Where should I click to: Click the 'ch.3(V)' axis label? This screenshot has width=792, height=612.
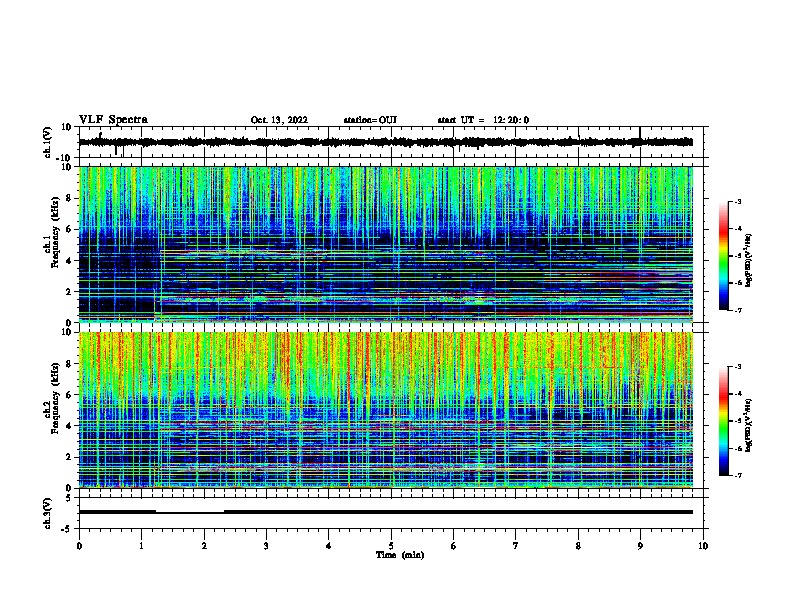click(x=48, y=513)
